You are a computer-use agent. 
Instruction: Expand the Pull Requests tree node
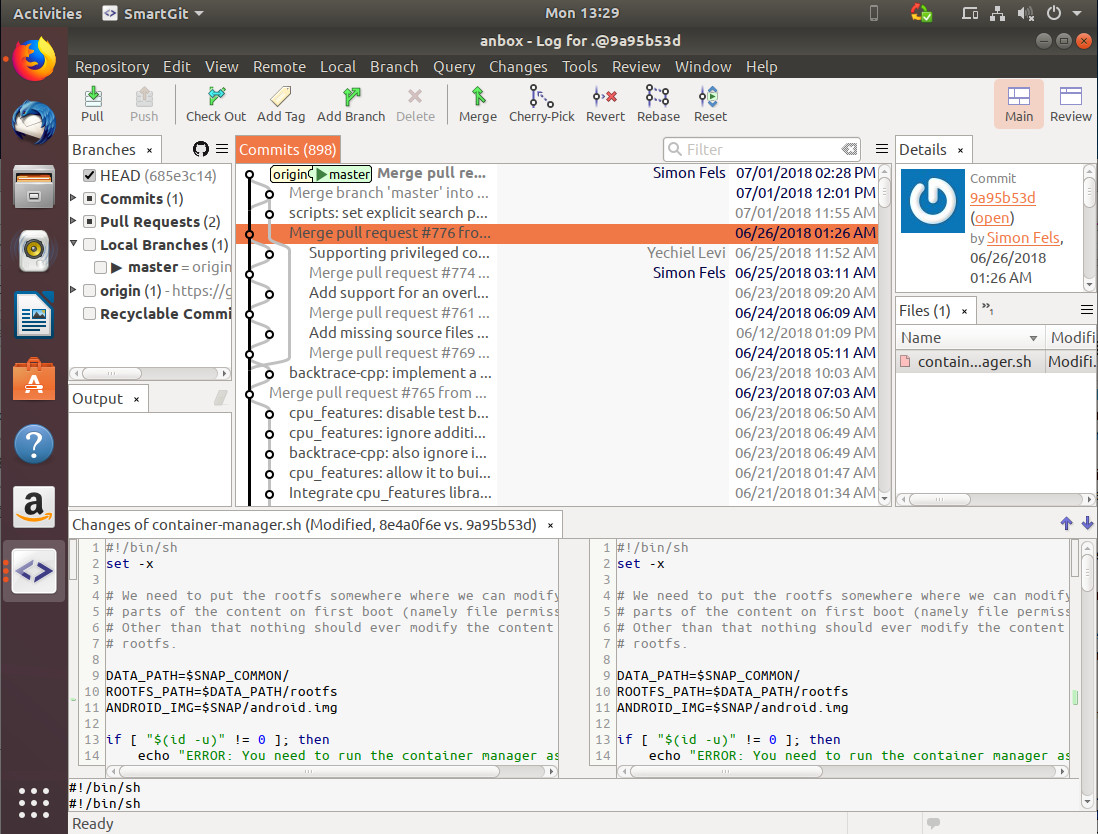(x=72, y=221)
